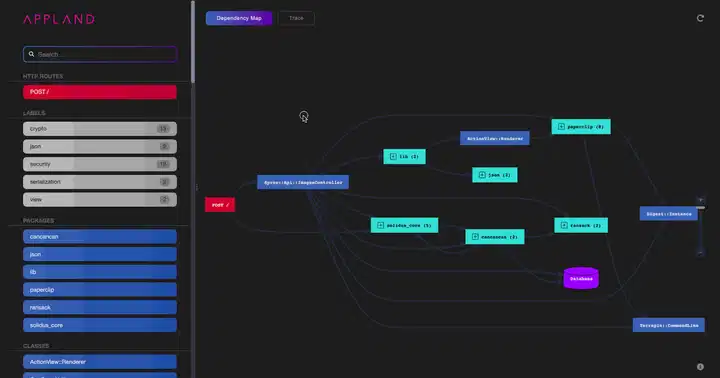Click the sidebar vertical scrollbar
Image resolution: width=720 pixels, height=378 pixels.
click(193, 42)
